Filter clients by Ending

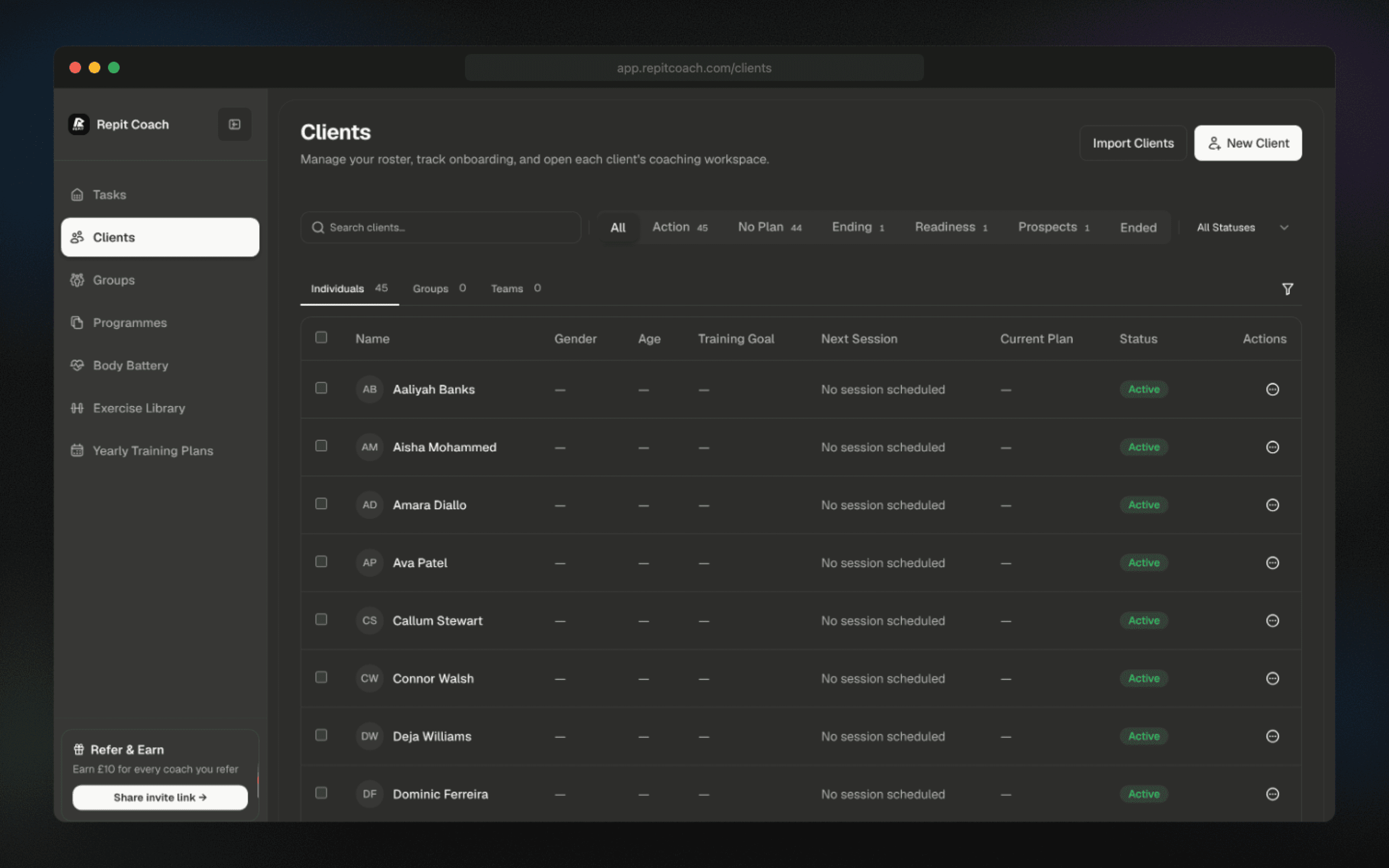point(858,228)
